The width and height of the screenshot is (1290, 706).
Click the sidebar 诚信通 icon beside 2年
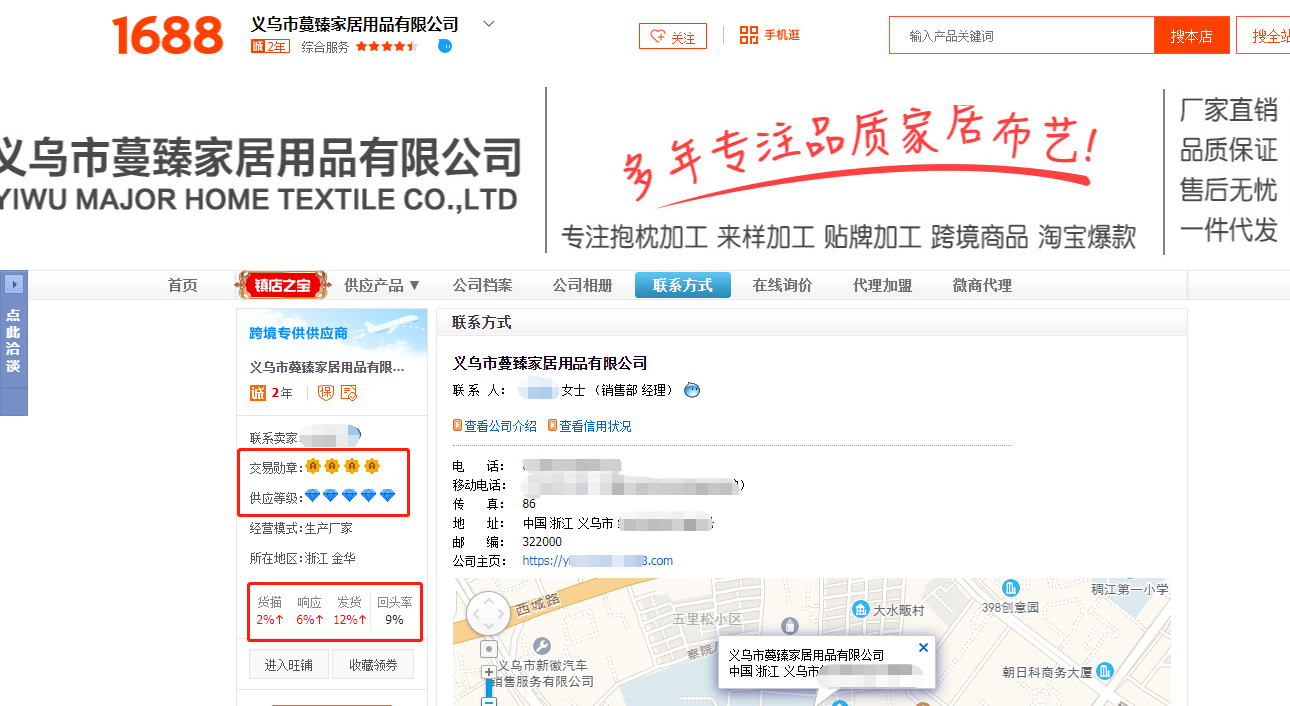pos(258,393)
